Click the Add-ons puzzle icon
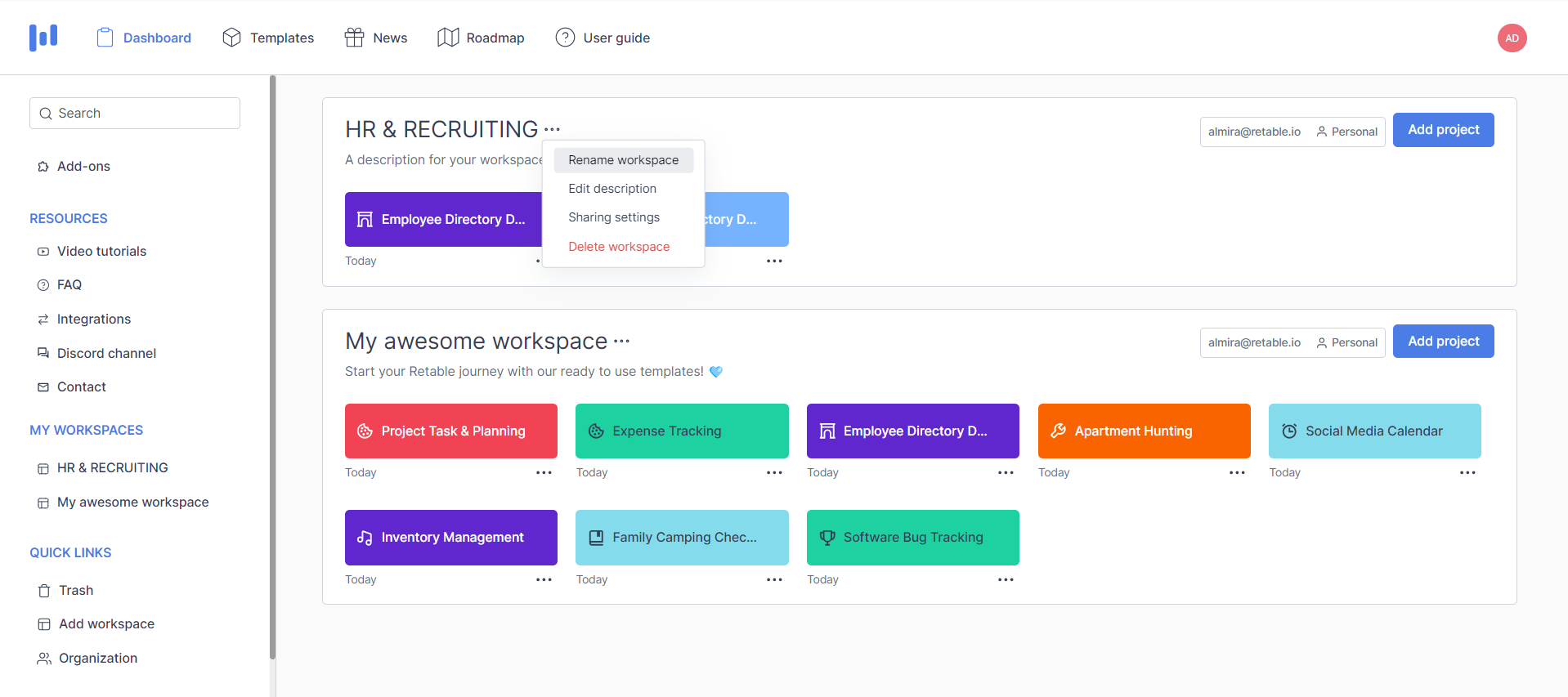The height and width of the screenshot is (697, 1568). [x=43, y=167]
